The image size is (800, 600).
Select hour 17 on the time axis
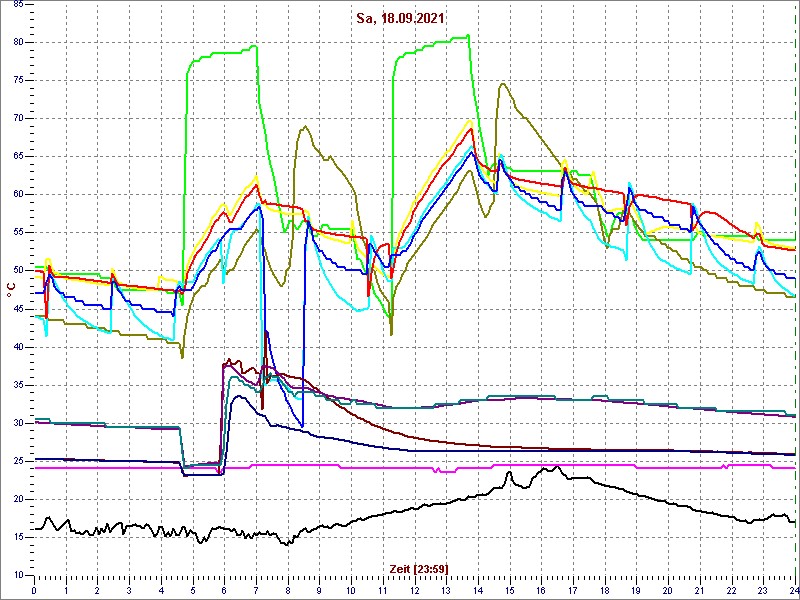[x=572, y=590]
